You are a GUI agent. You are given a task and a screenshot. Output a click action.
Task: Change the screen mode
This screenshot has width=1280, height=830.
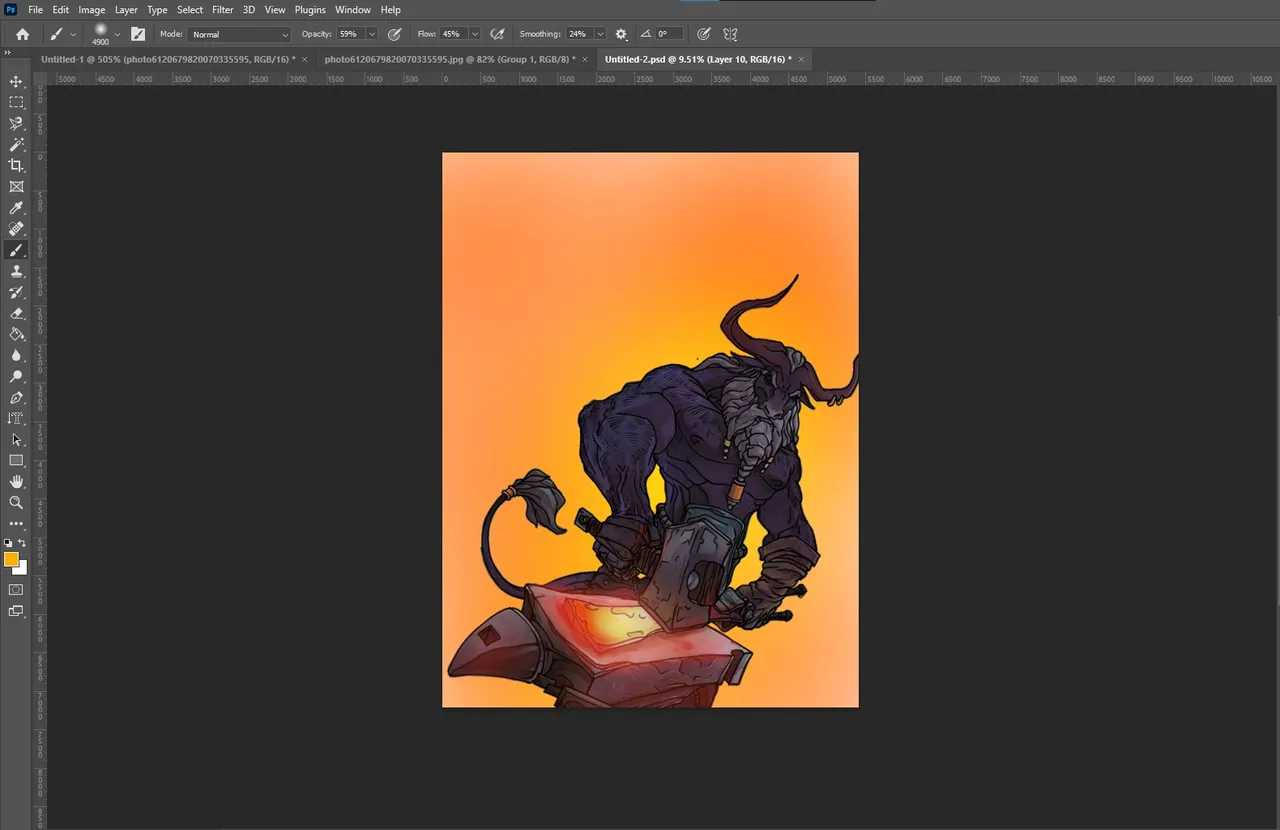[x=16, y=611]
